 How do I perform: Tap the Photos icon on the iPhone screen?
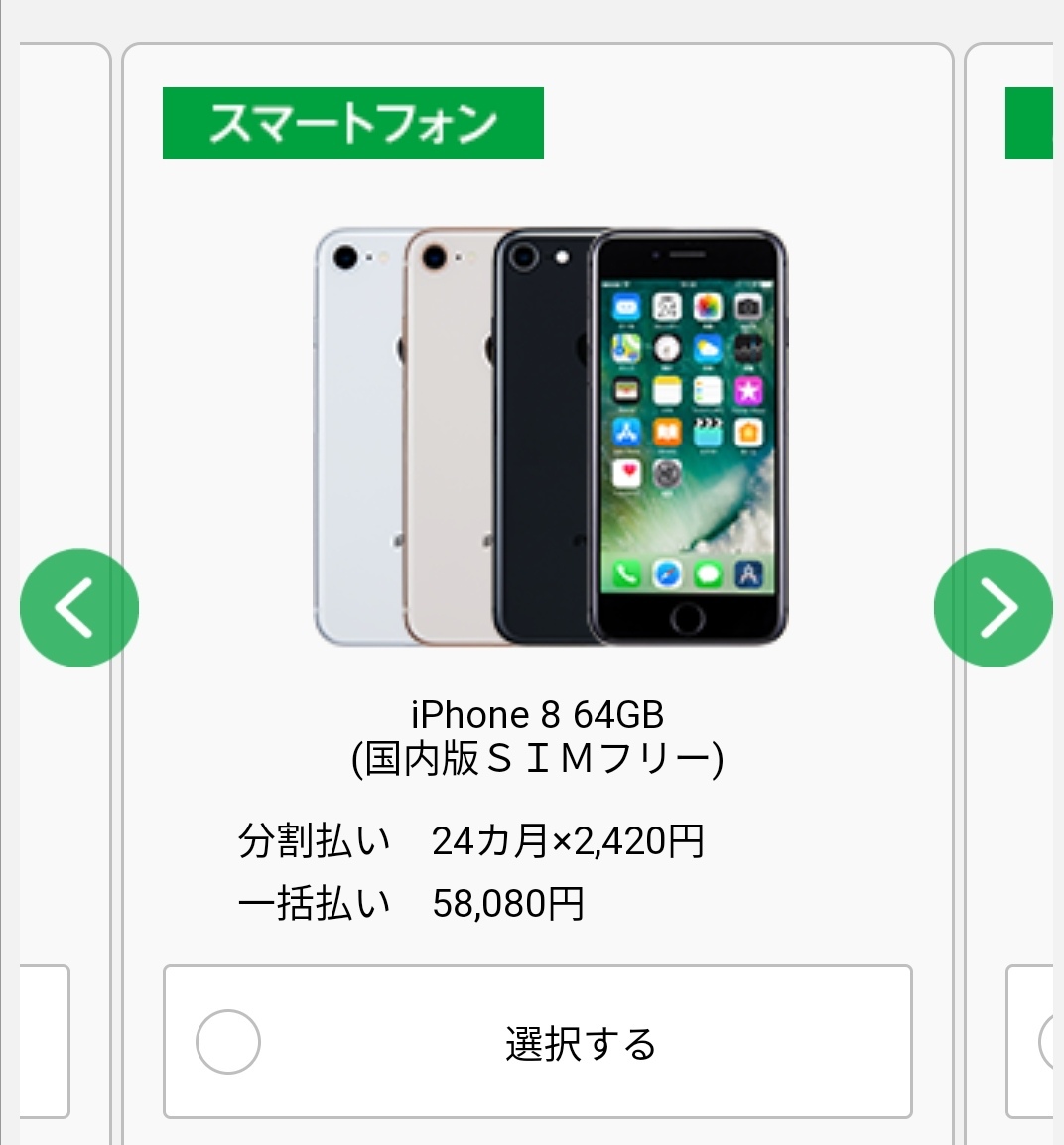click(x=708, y=308)
